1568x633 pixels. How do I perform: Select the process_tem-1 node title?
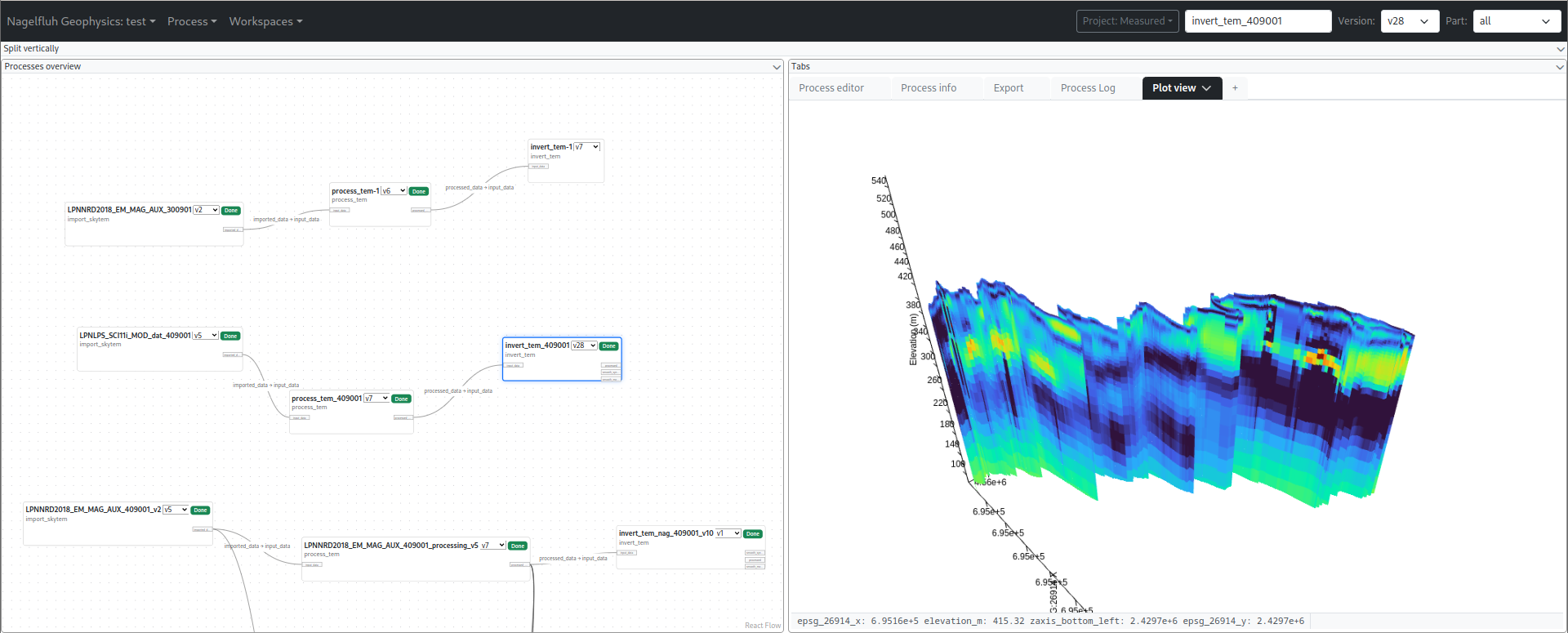(355, 191)
